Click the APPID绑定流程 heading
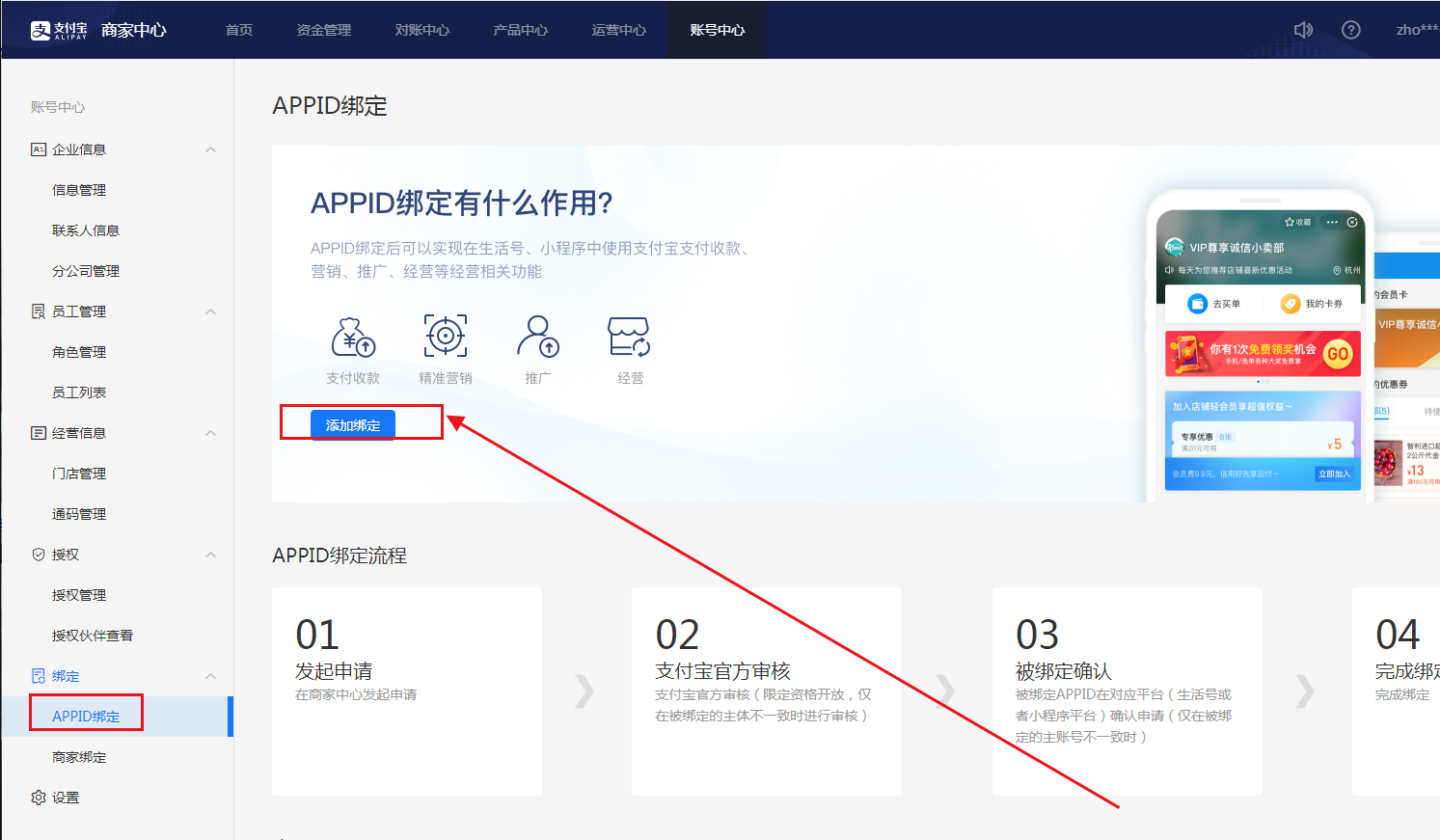The height and width of the screenshot is (840, 1440). point(340,555)
